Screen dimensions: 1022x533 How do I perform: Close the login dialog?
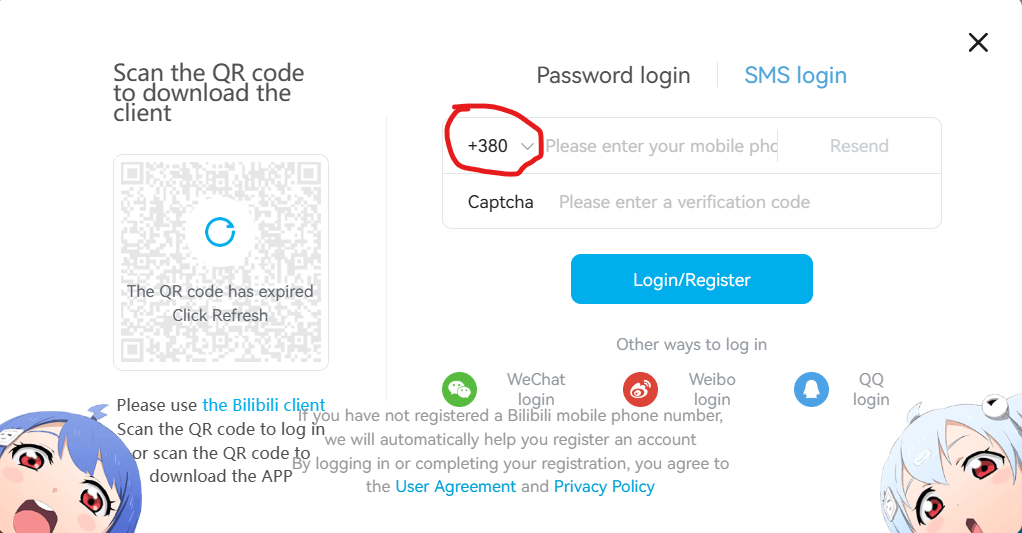click(978, 42)
